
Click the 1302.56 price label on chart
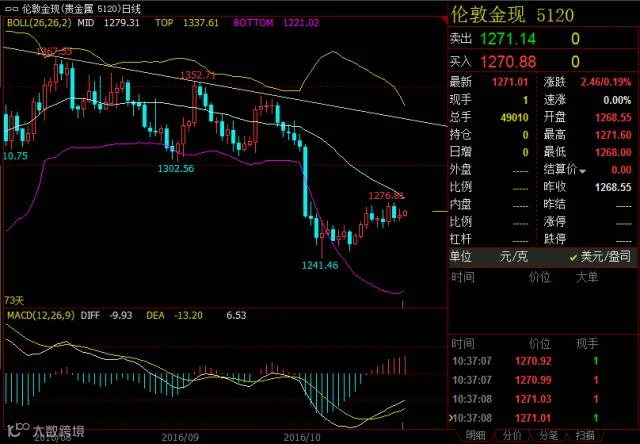(x=176, y=169)
